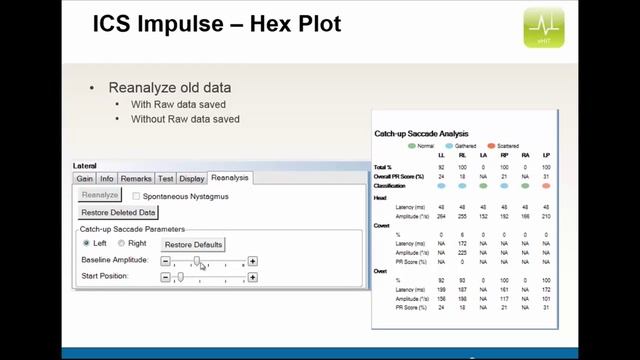Click the Restore Defaults button
Image resolution: width=640 pixels, height=360 pixels.
(193, 244)
